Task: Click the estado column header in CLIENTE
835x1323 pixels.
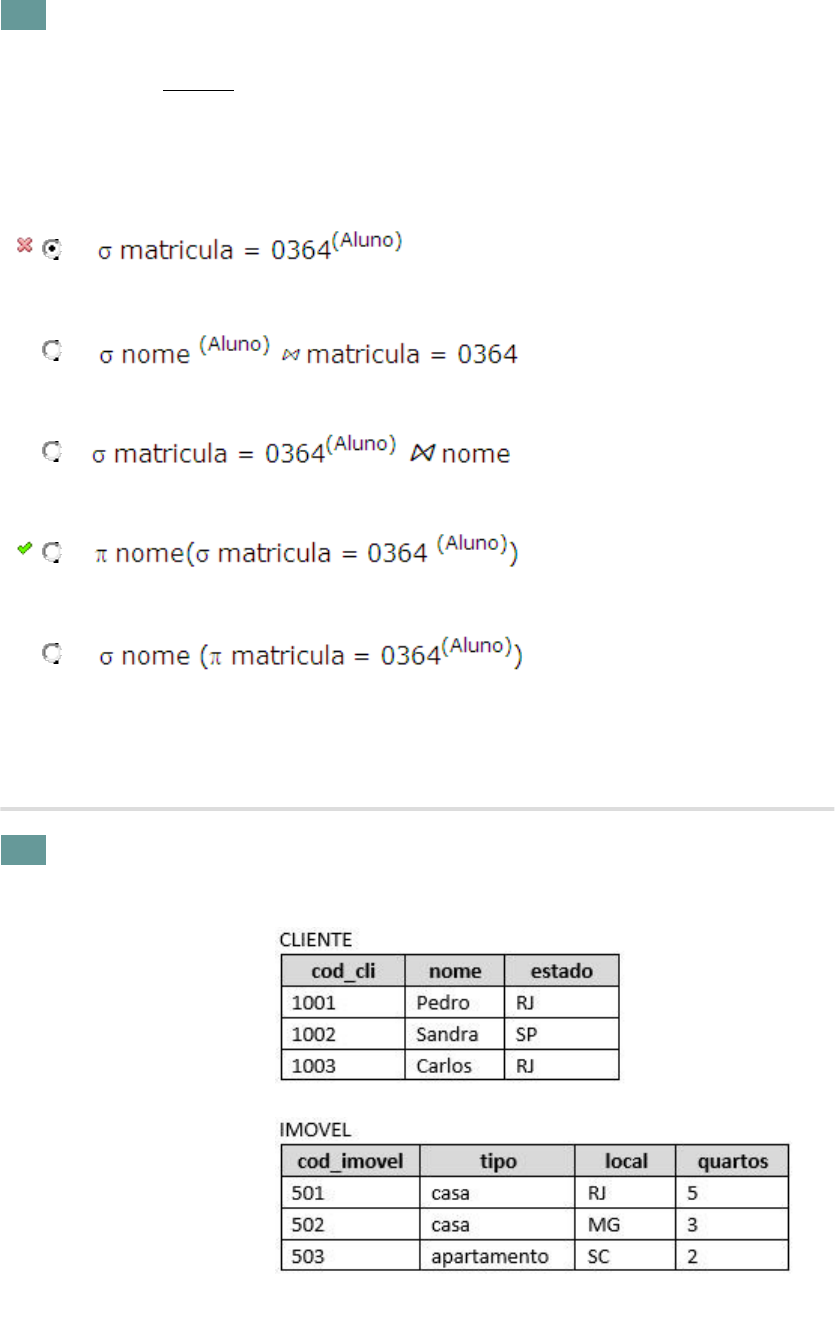Action: 561,971
